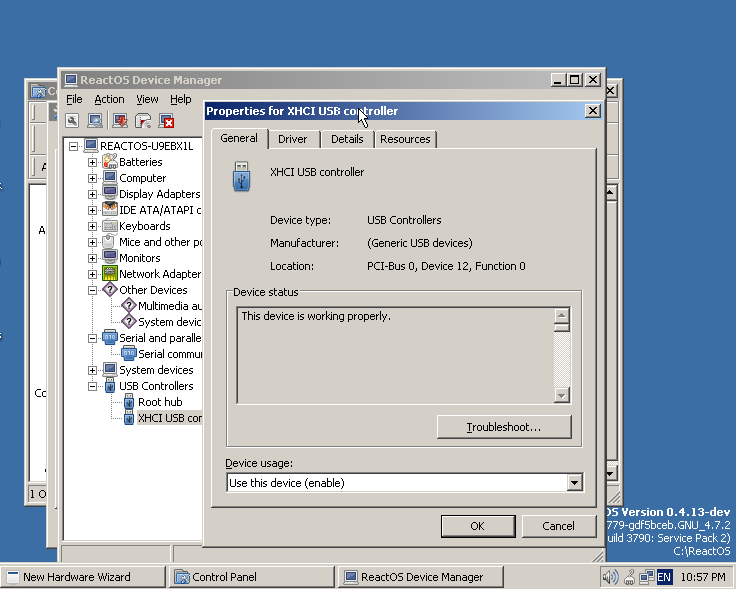This screenshot has height=589, width=736.
Task: Click the USB Controllers category icon
Action: (110, 386)
